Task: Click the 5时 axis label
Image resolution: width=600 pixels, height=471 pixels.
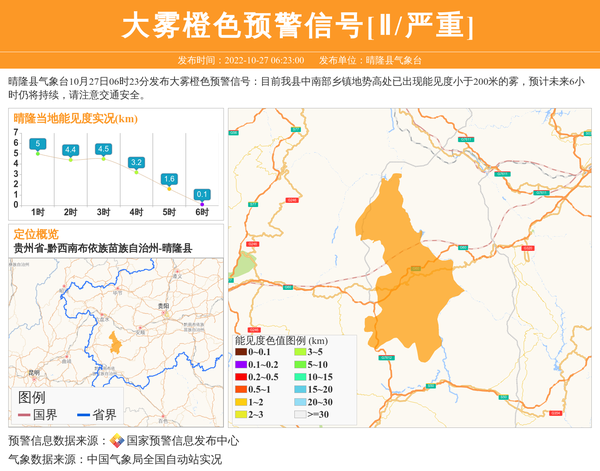Action: 169,212
